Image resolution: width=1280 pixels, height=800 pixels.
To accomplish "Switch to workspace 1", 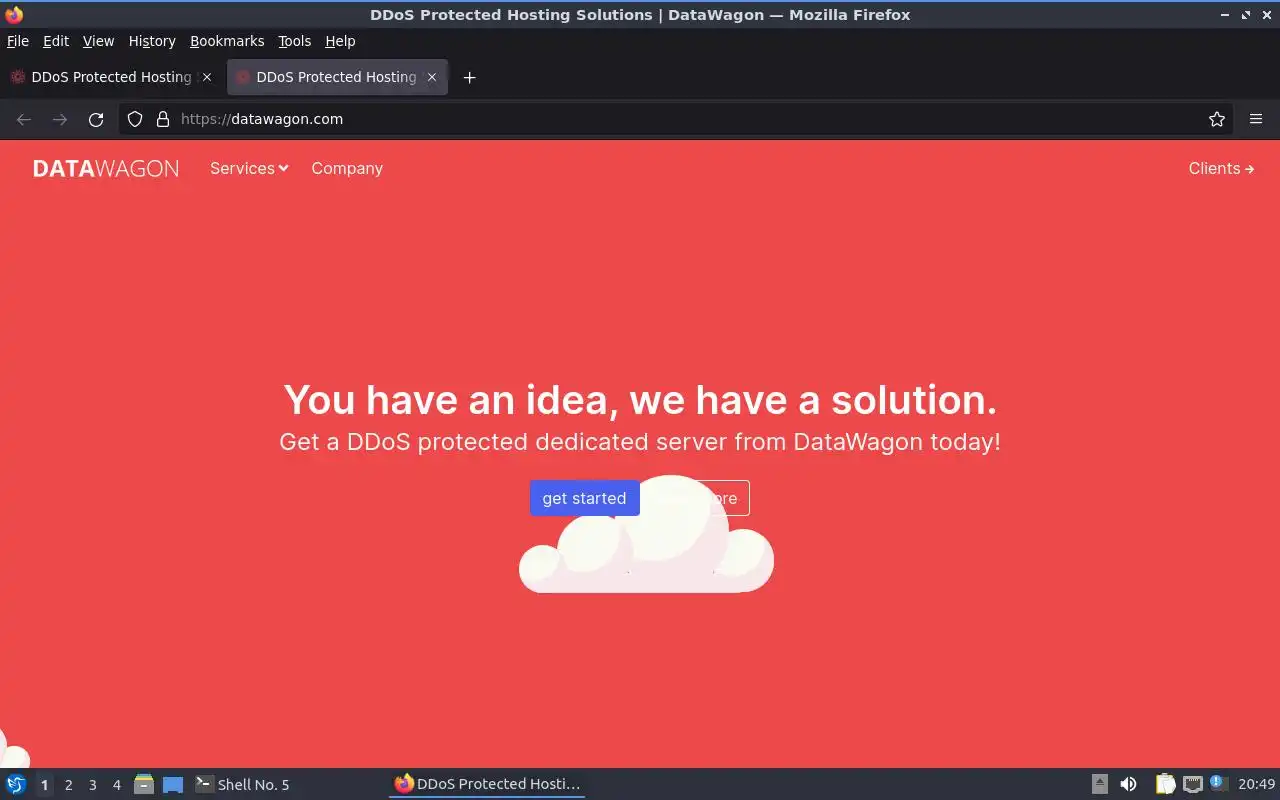I will (44, 785).
